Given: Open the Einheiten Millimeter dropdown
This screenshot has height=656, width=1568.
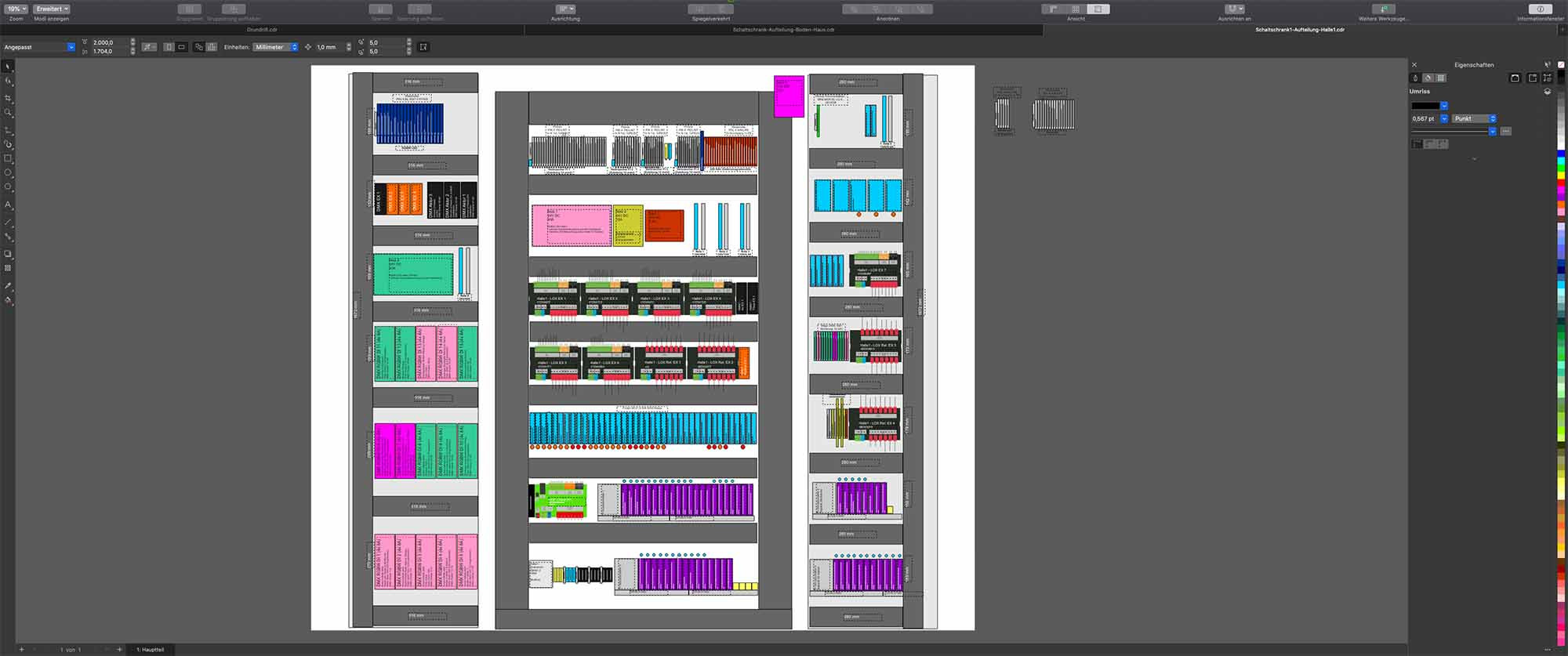Looking at the screenshot, I should (x=276, y=47).
